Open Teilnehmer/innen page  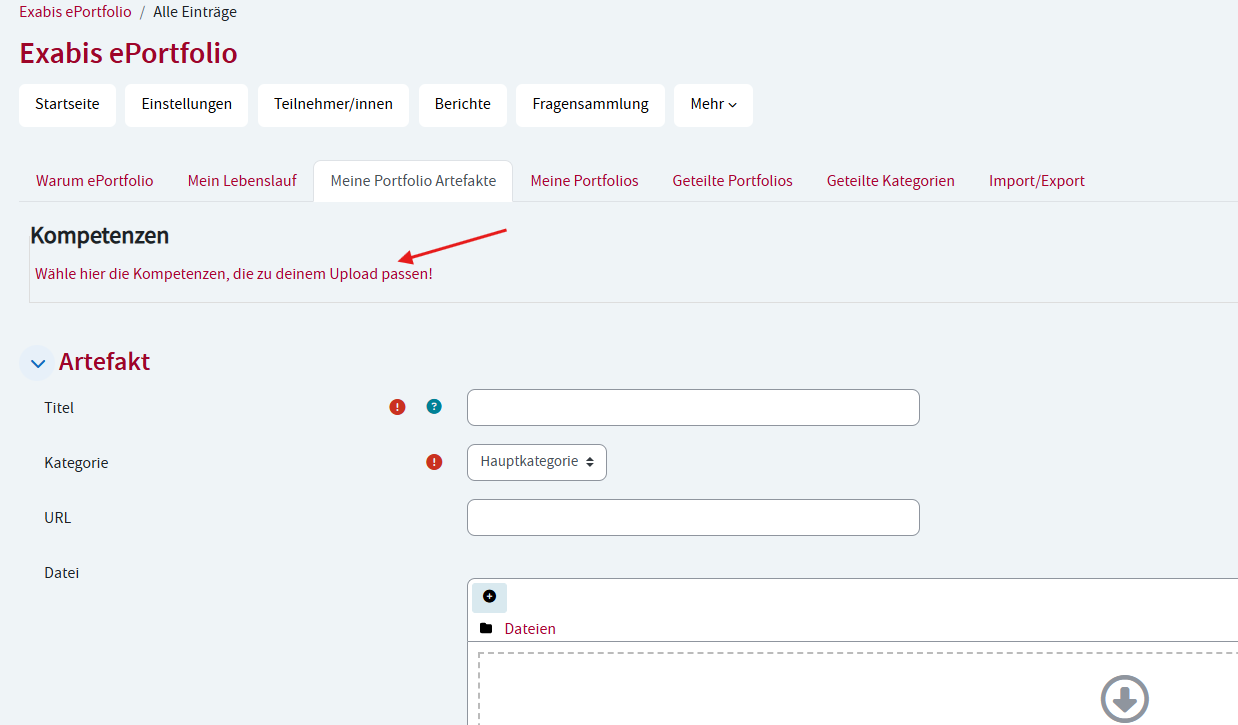333,105
